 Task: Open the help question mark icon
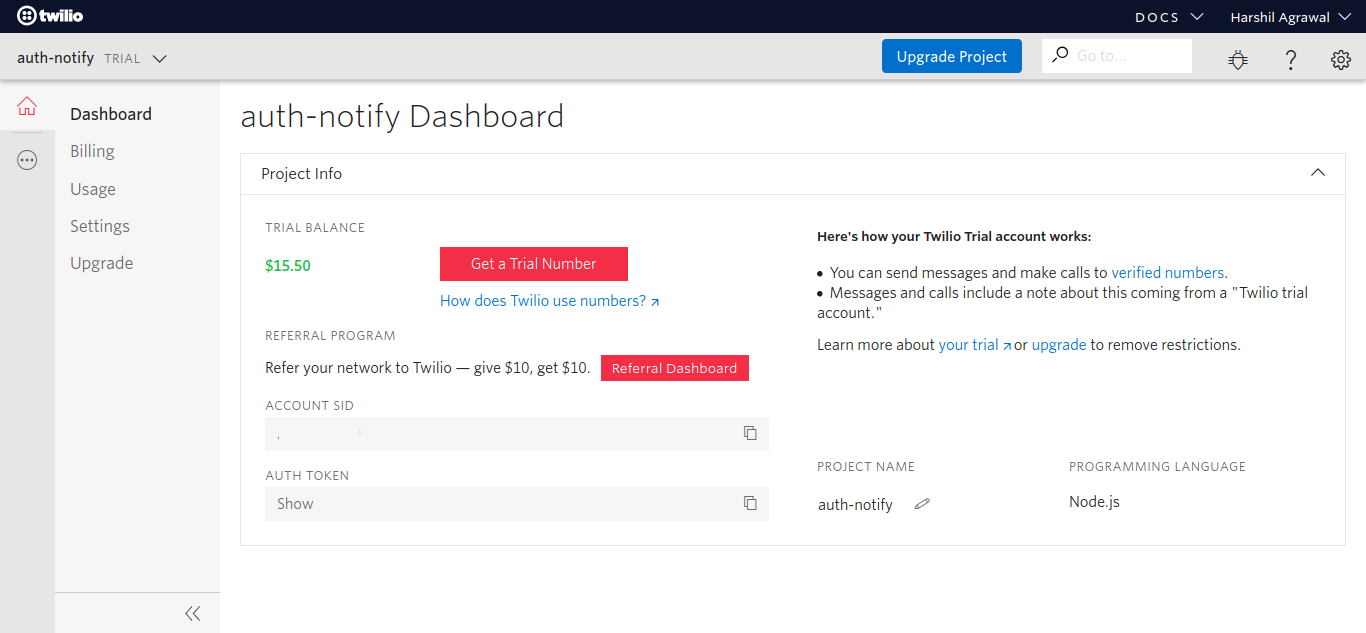(1291, 60)
